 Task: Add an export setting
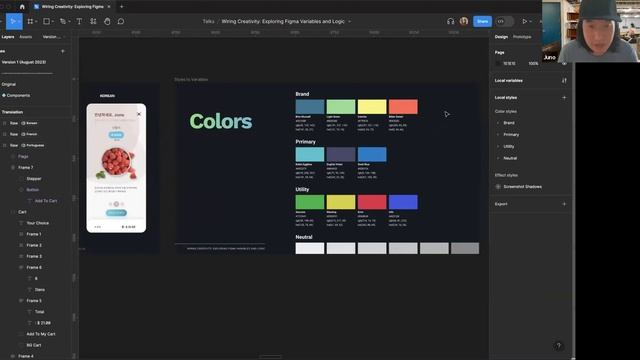[x=564, y=204]
